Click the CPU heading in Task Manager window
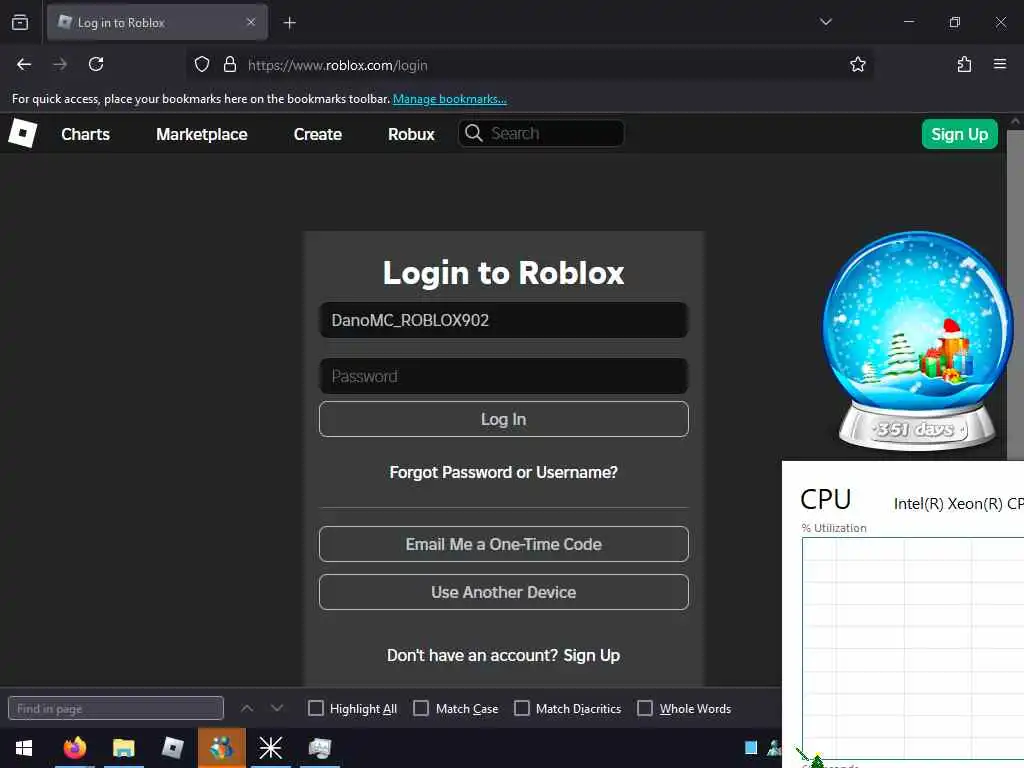The width and height of the screenshot is (1024, 768). tap(825, 500)
